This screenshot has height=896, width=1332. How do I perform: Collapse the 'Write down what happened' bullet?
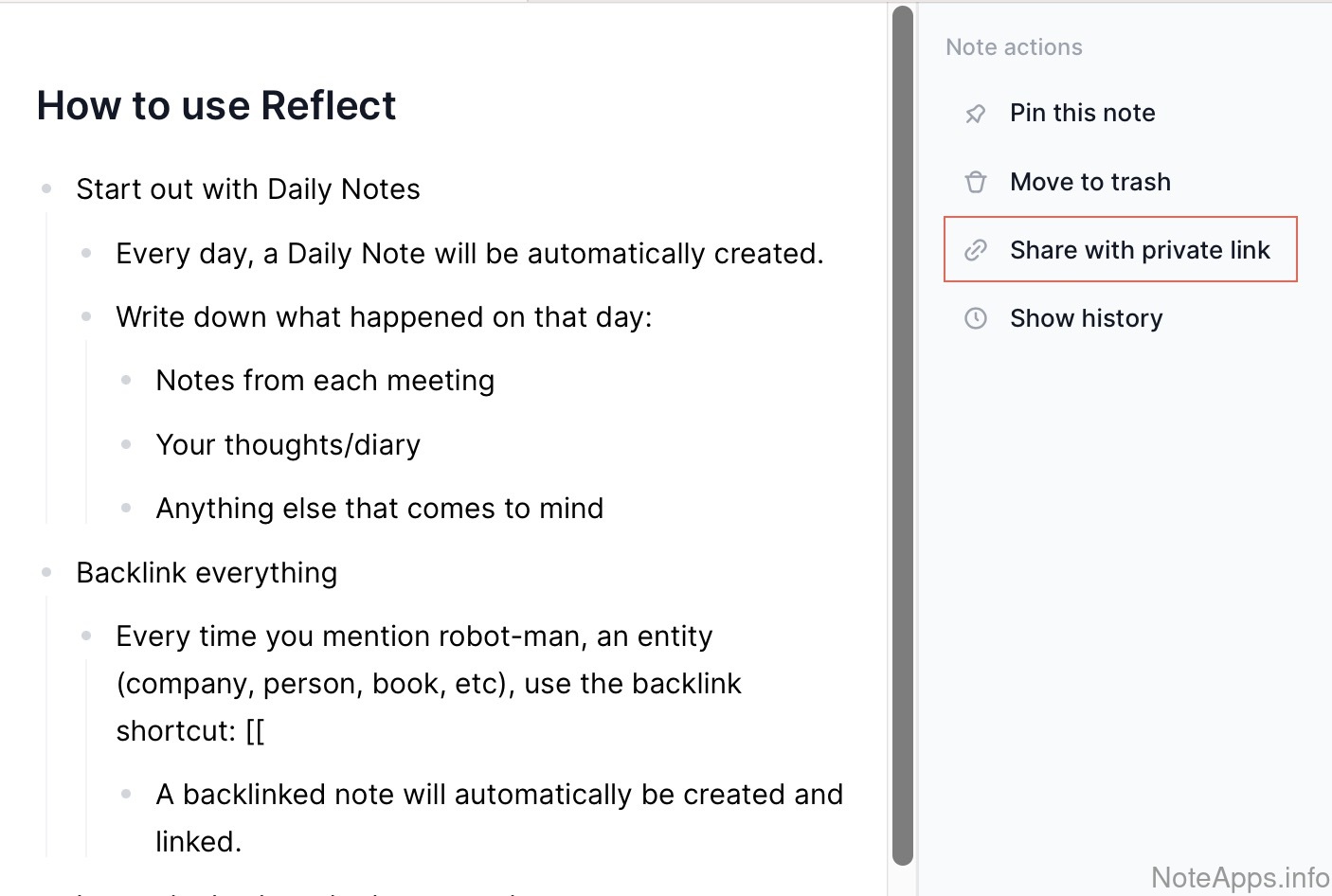click(86, 317)
